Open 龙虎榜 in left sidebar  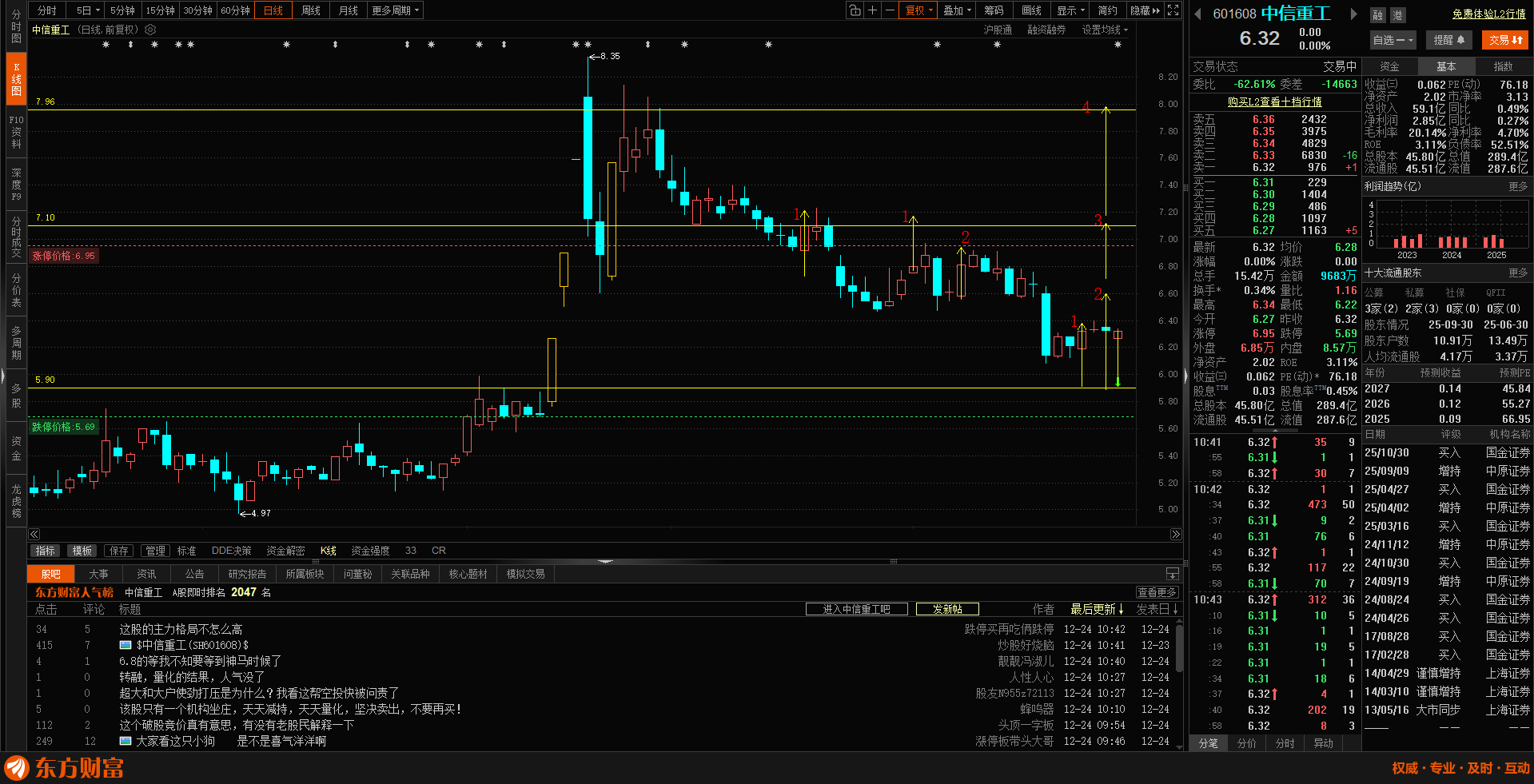(x=16, y=501)
